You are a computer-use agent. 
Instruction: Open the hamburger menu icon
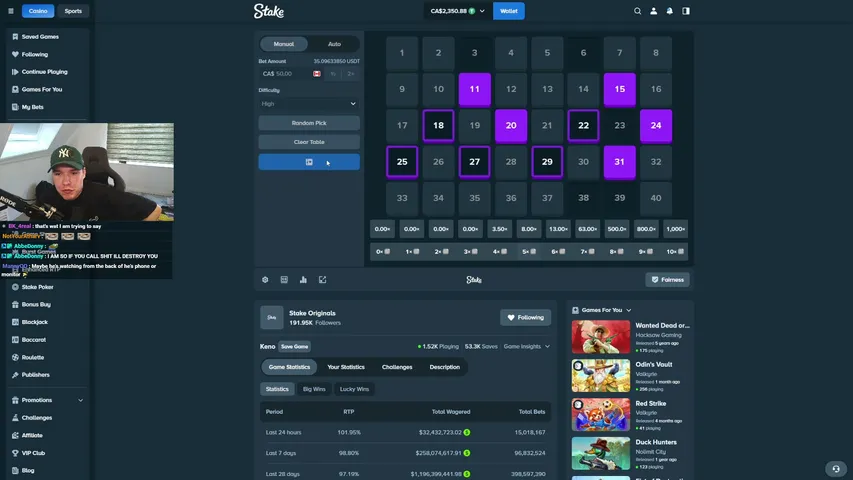[11, 11]
